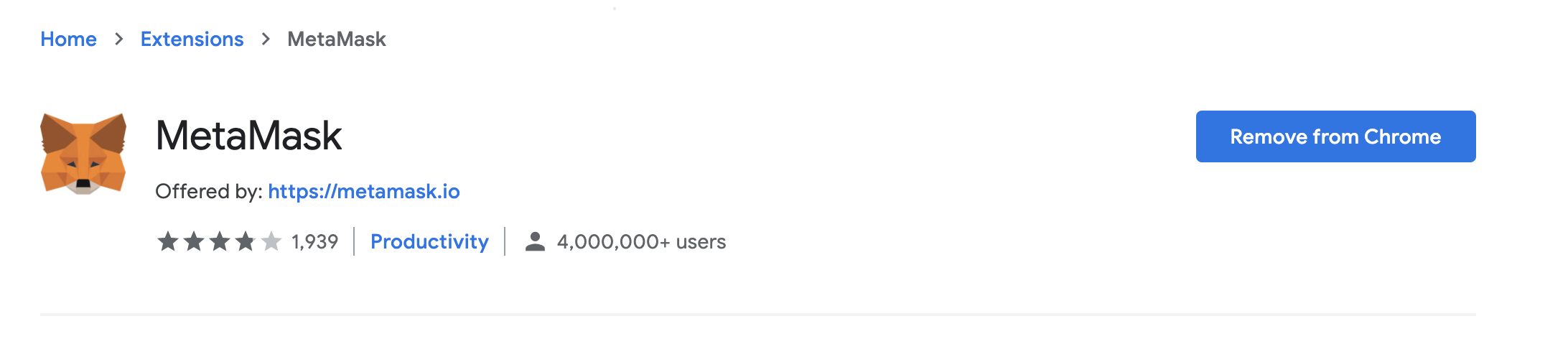The width and height of the screenshot is (1568, 339).
Task: Click the fifth greyed-out rating star
Action: point(271,241)
